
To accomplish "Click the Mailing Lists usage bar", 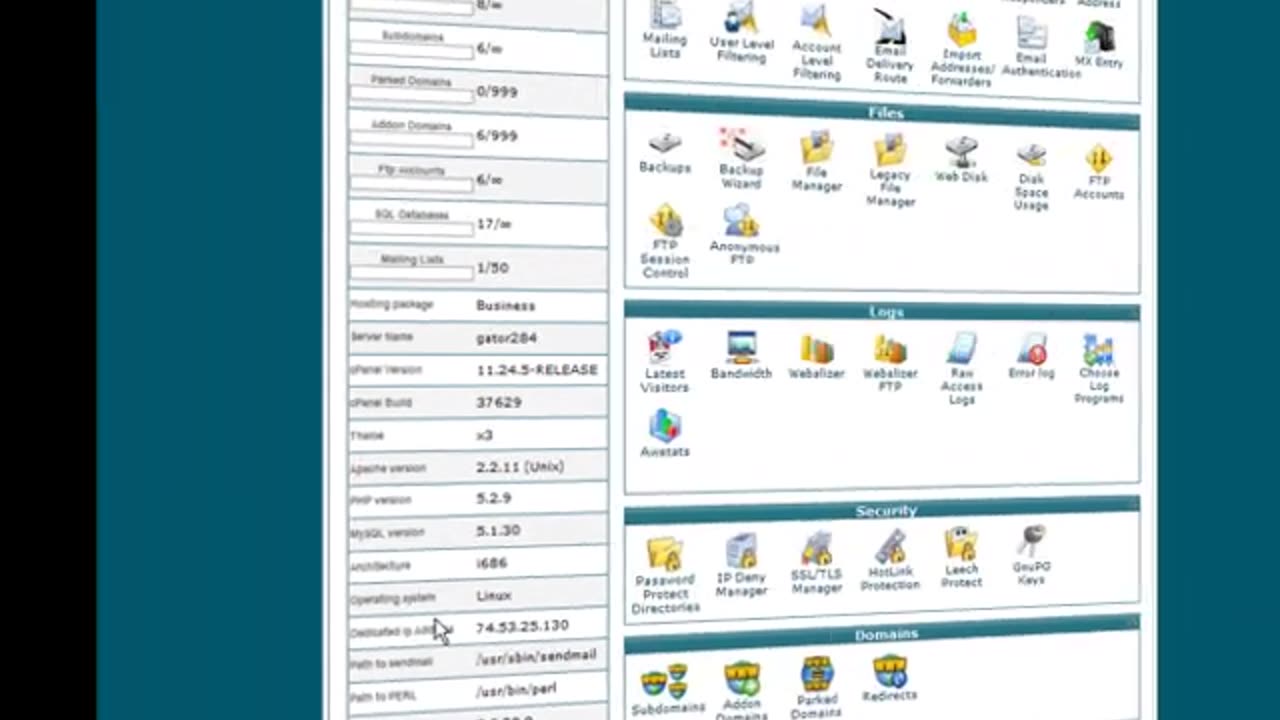I will (x=411, y=274).
